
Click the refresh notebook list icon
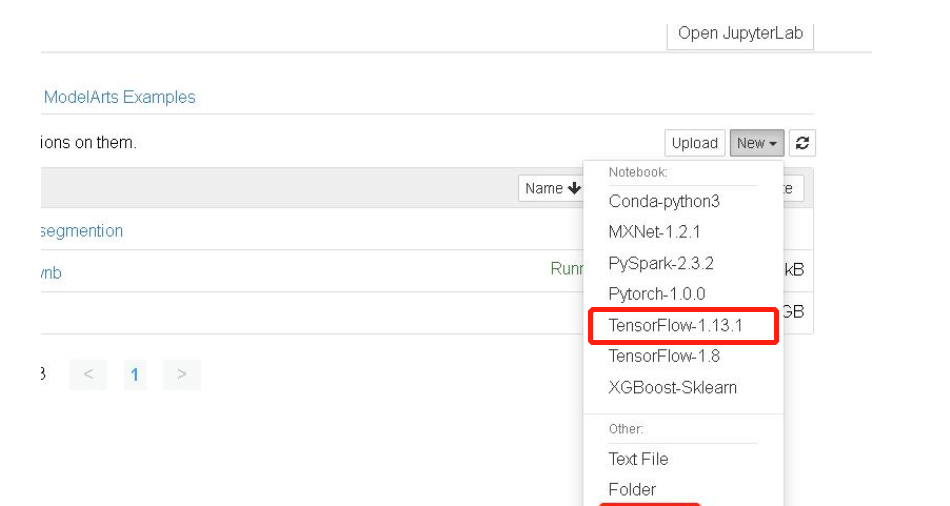pos(801,143)
